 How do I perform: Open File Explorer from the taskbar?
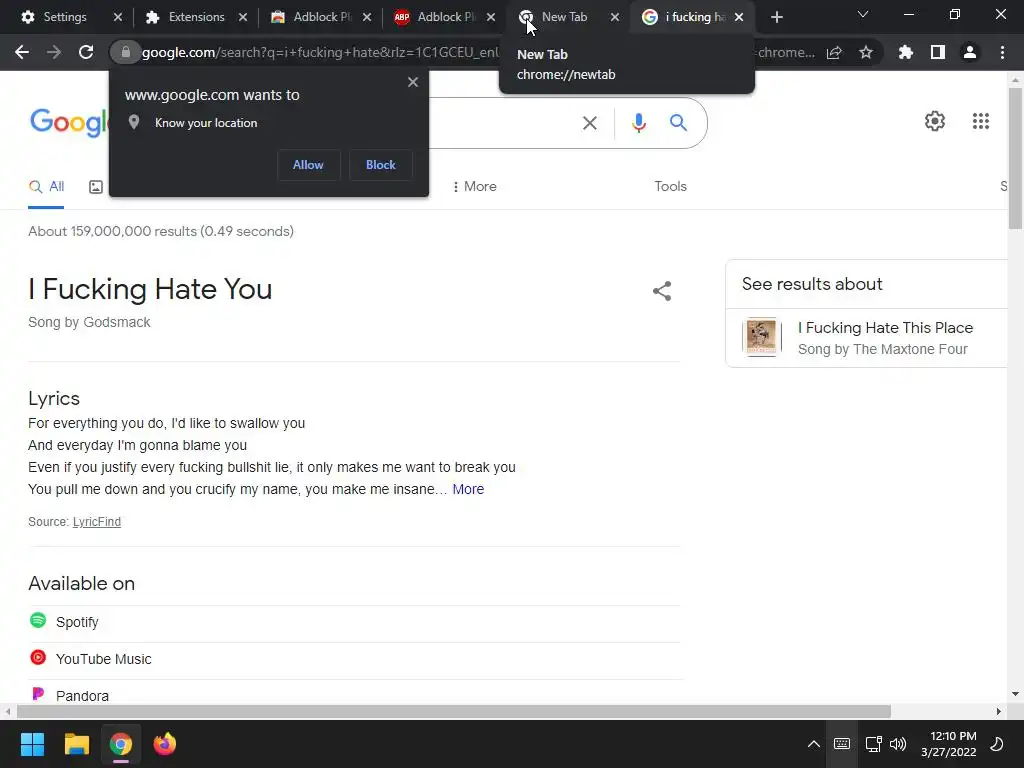(x=76, y=744)
